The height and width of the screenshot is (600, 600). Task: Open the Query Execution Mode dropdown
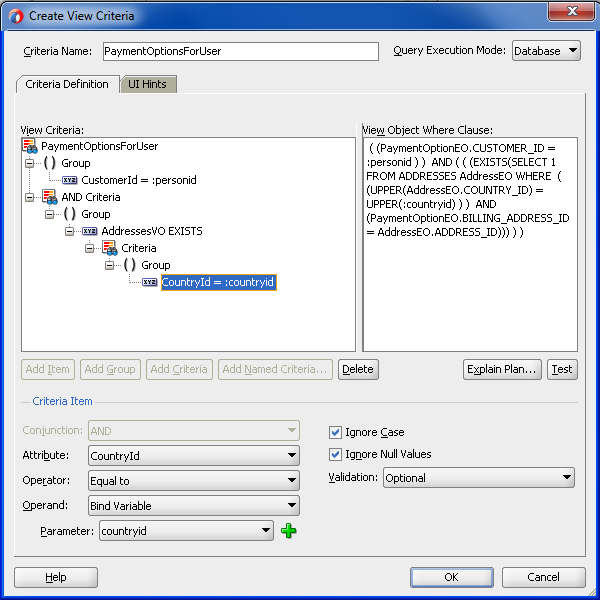[x=546, y=51]
